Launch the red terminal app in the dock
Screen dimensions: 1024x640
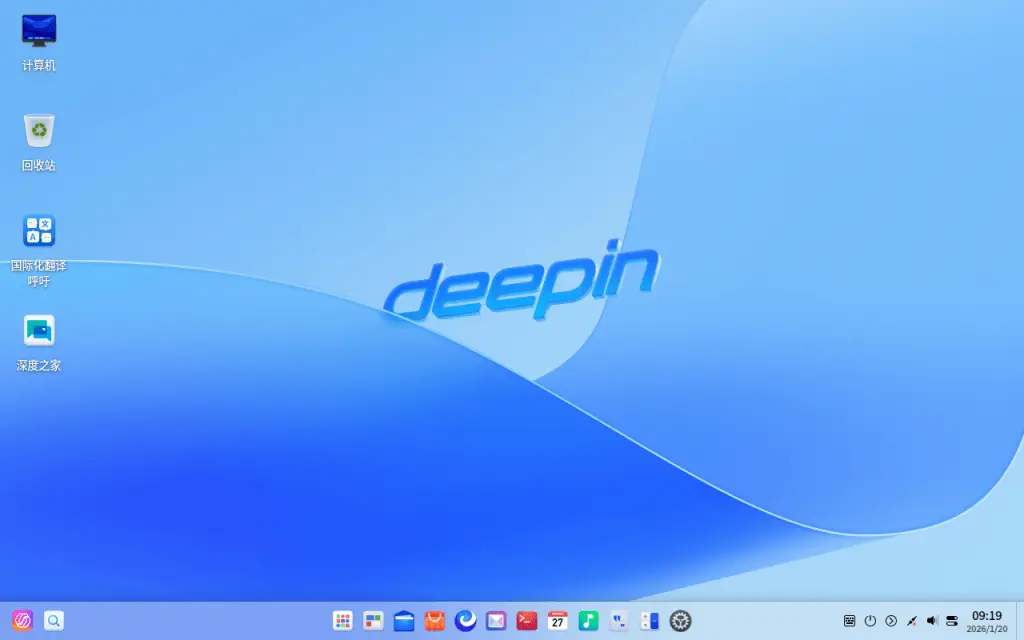click(527, 621)
